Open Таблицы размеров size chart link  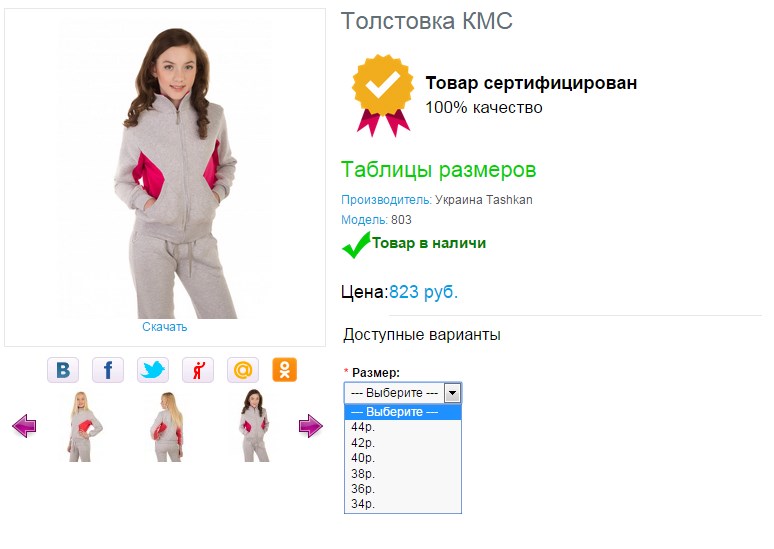pyautogui.click(x=438, y=170)
